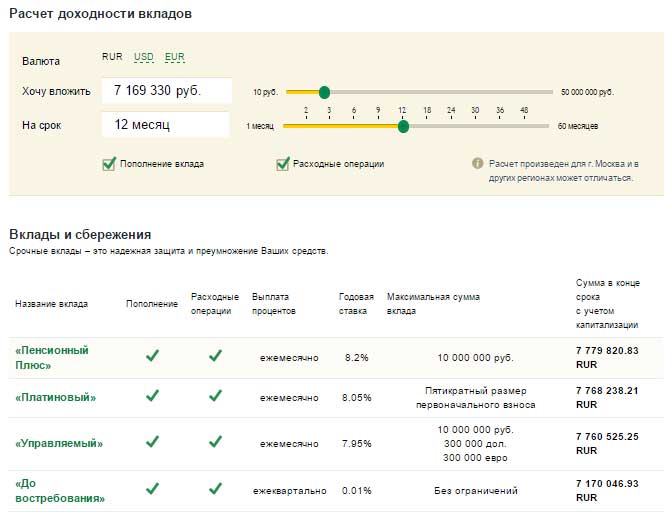Choose RUR as the deposit currency

coord(112,57)
